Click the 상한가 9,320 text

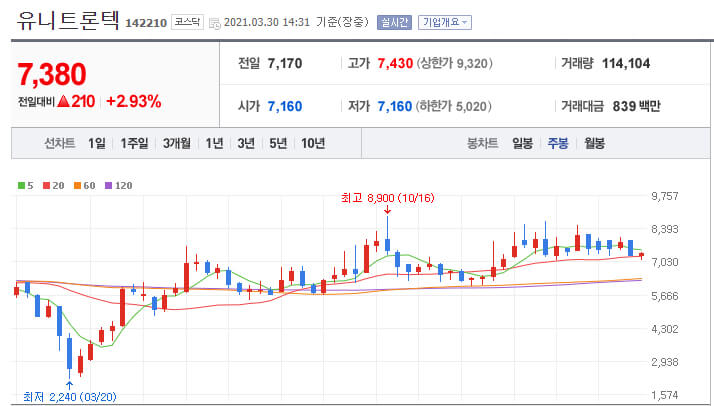point(453,63)
